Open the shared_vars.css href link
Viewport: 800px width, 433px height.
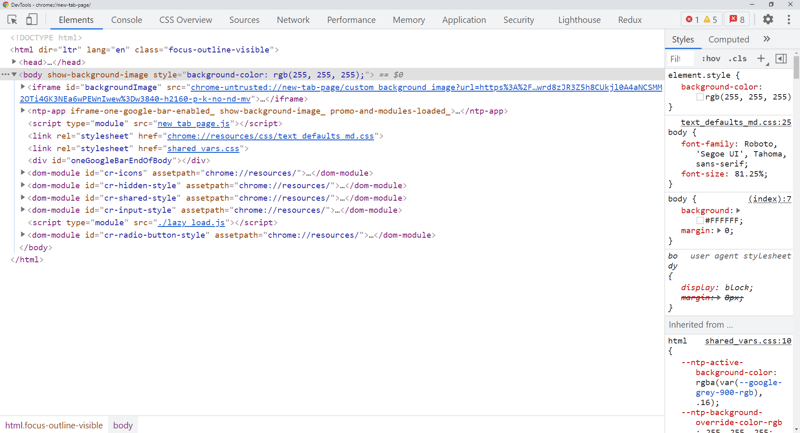pyautogui.click(x=203, y=148)
